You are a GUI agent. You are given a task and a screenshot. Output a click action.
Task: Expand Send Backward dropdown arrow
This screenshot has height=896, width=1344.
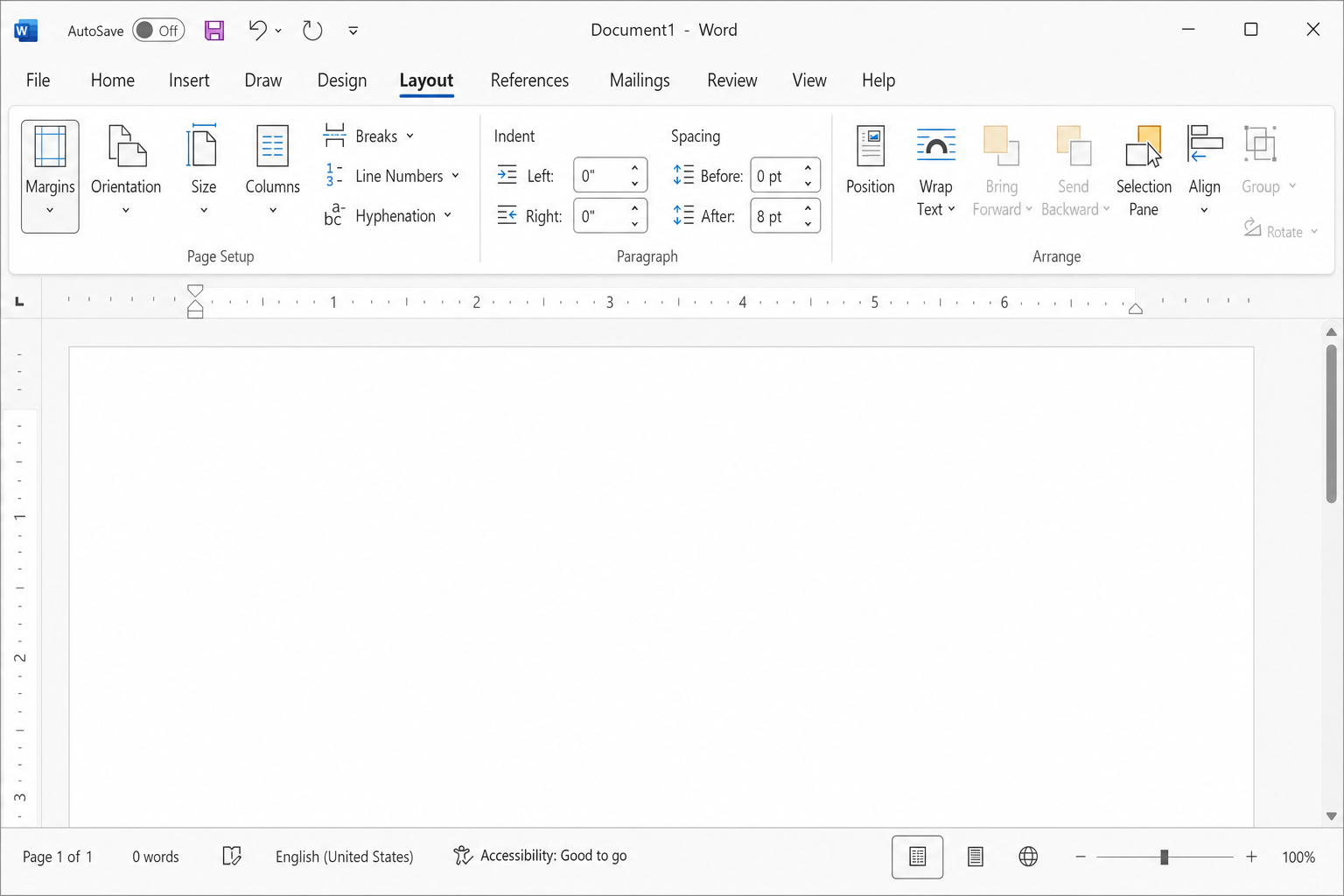pyautogui.click(x=1106, y=209)
